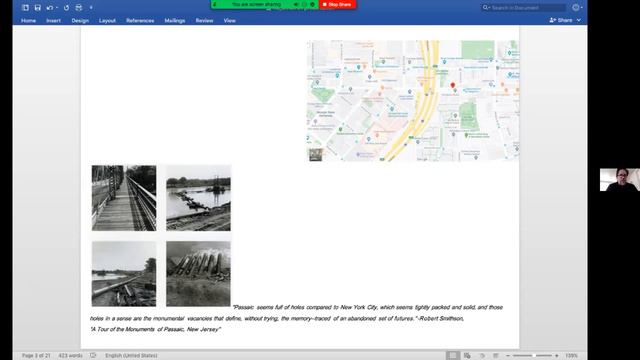Click the zoom slider handle

[x=533, y=356]
